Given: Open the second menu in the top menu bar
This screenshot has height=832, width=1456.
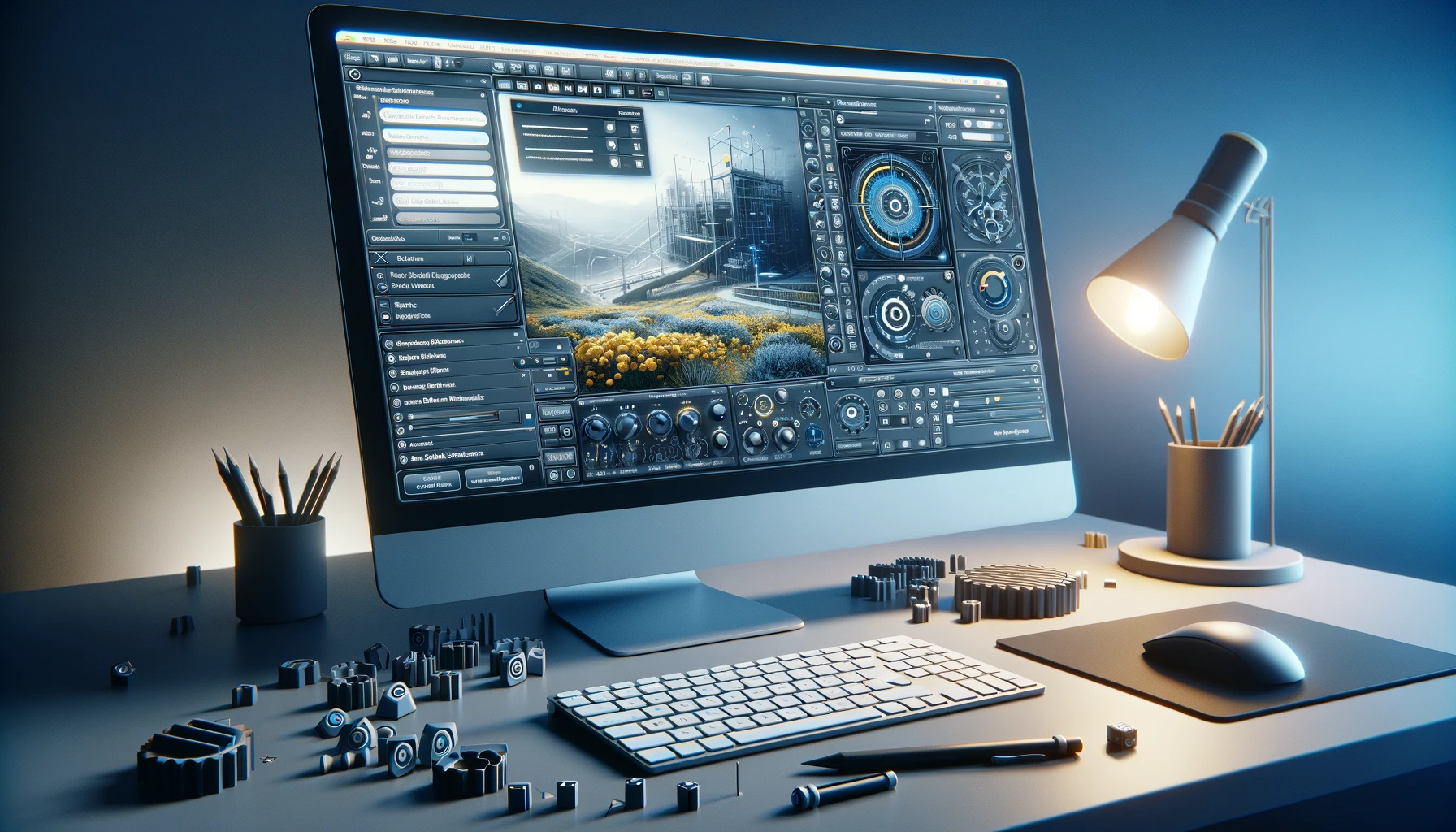Looking at the screenshot, I should (390, 40).
